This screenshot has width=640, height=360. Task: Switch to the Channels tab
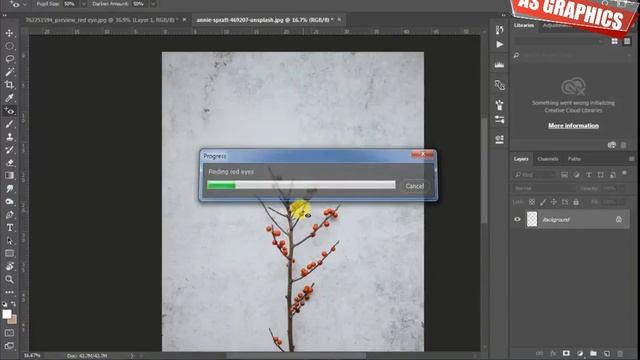548,159
